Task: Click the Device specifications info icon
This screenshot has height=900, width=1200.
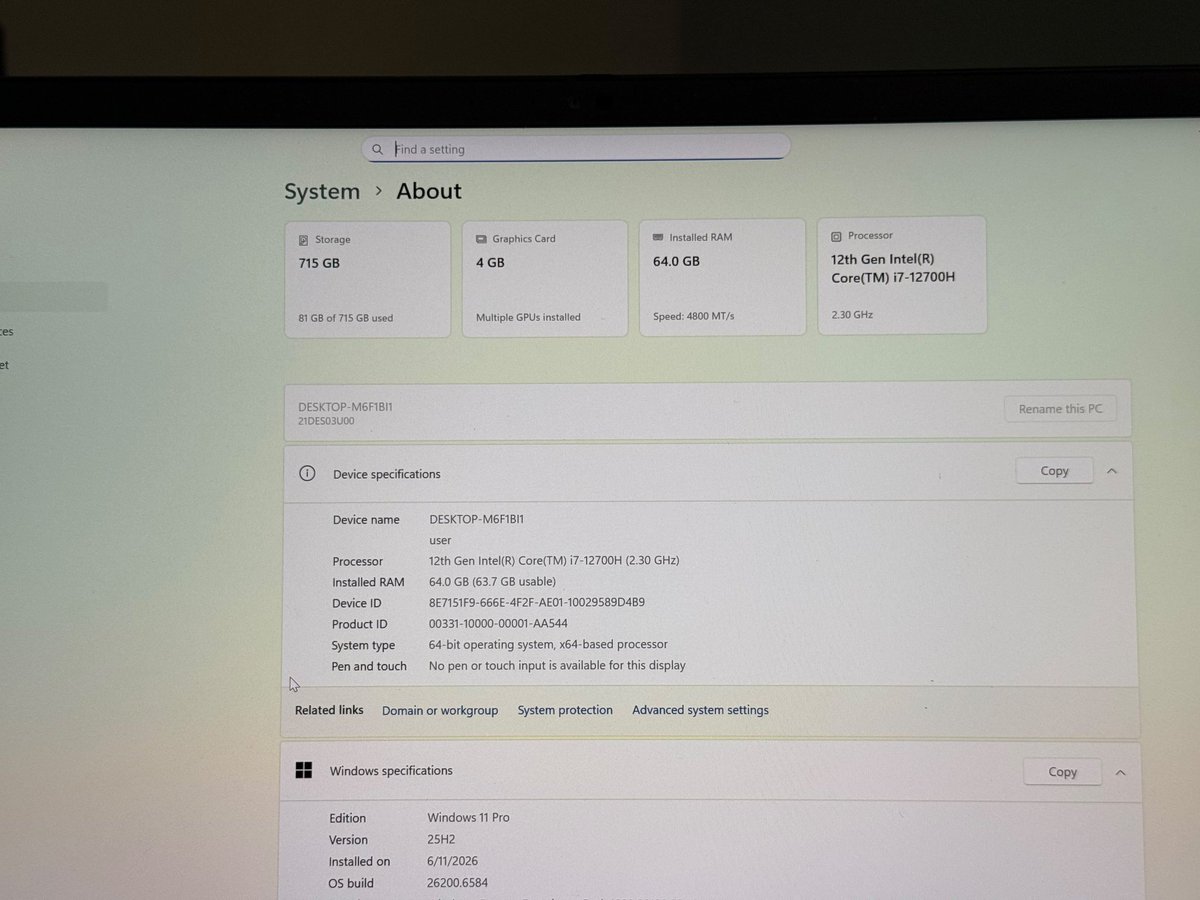Action: tap(307, 474)
